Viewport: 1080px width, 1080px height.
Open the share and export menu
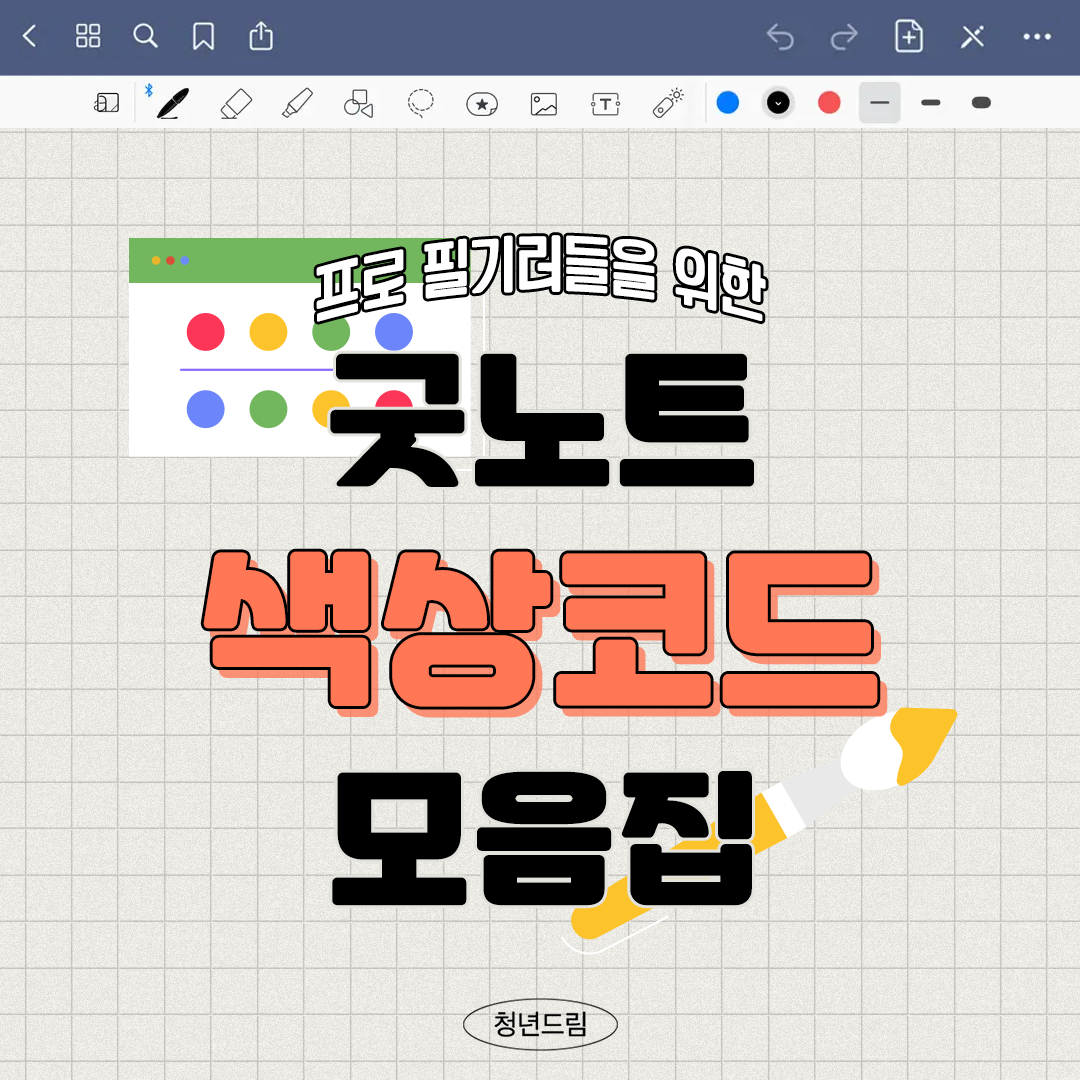coord(260,37)
